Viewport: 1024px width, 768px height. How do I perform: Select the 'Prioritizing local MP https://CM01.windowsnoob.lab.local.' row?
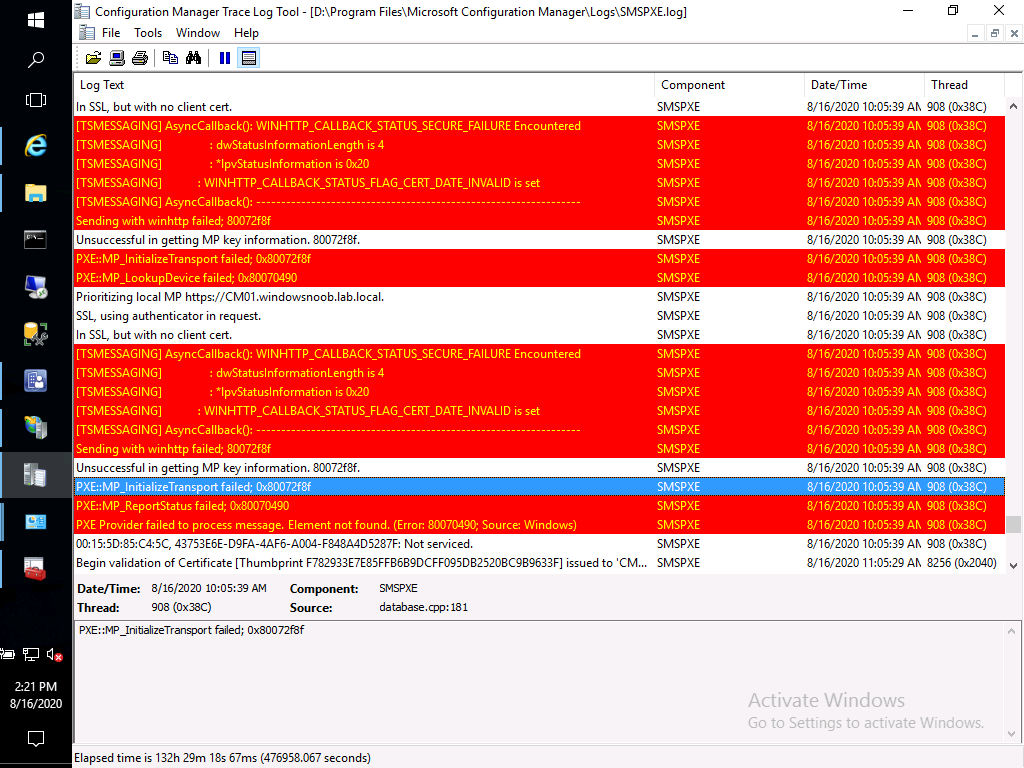coord(539,297)
